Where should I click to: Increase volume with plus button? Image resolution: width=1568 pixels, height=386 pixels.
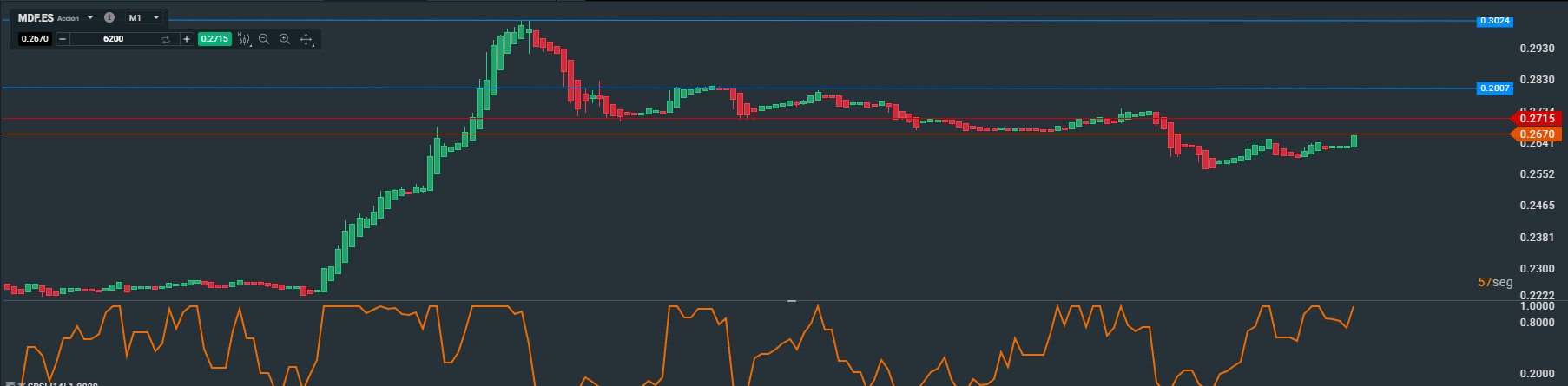tap(187, 39)
